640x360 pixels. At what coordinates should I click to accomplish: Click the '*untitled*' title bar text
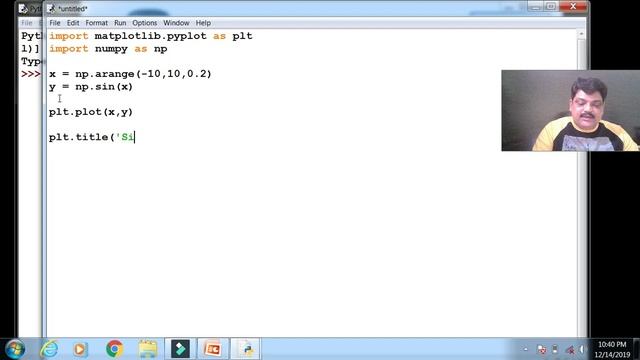(x=73, y=9)
